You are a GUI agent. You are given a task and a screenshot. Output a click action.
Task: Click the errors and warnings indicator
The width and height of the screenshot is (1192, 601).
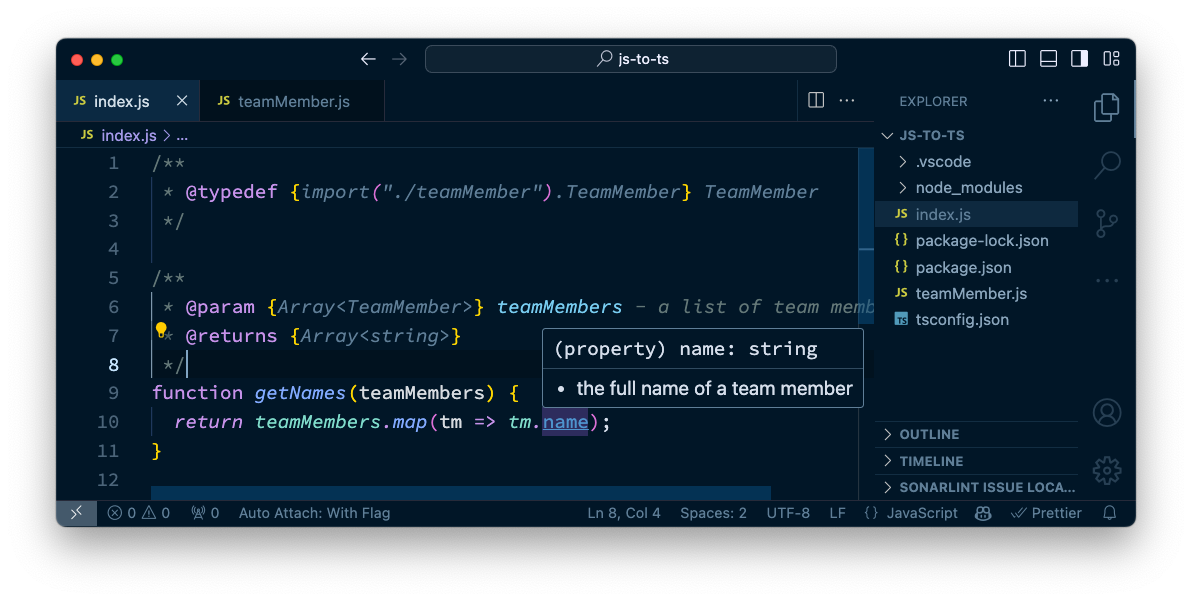point(138,512)
